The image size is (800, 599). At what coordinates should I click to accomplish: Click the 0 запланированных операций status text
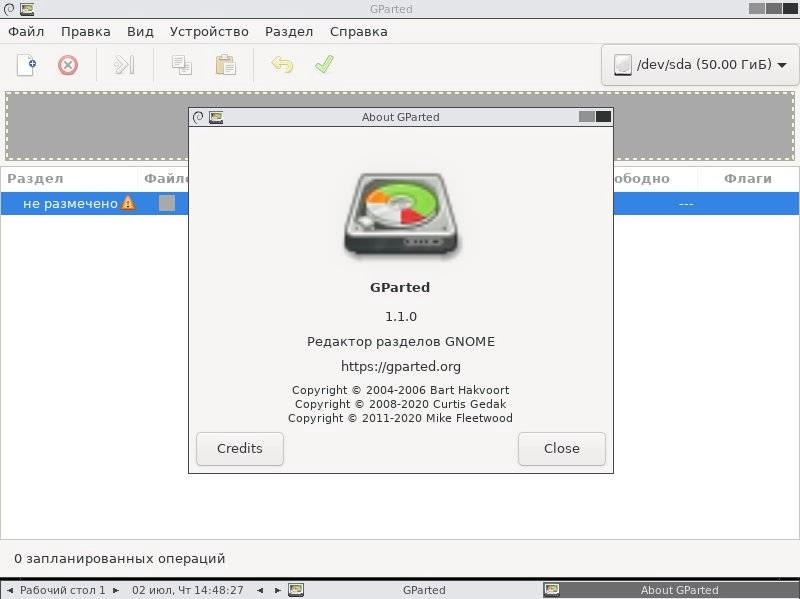point(120,559)
